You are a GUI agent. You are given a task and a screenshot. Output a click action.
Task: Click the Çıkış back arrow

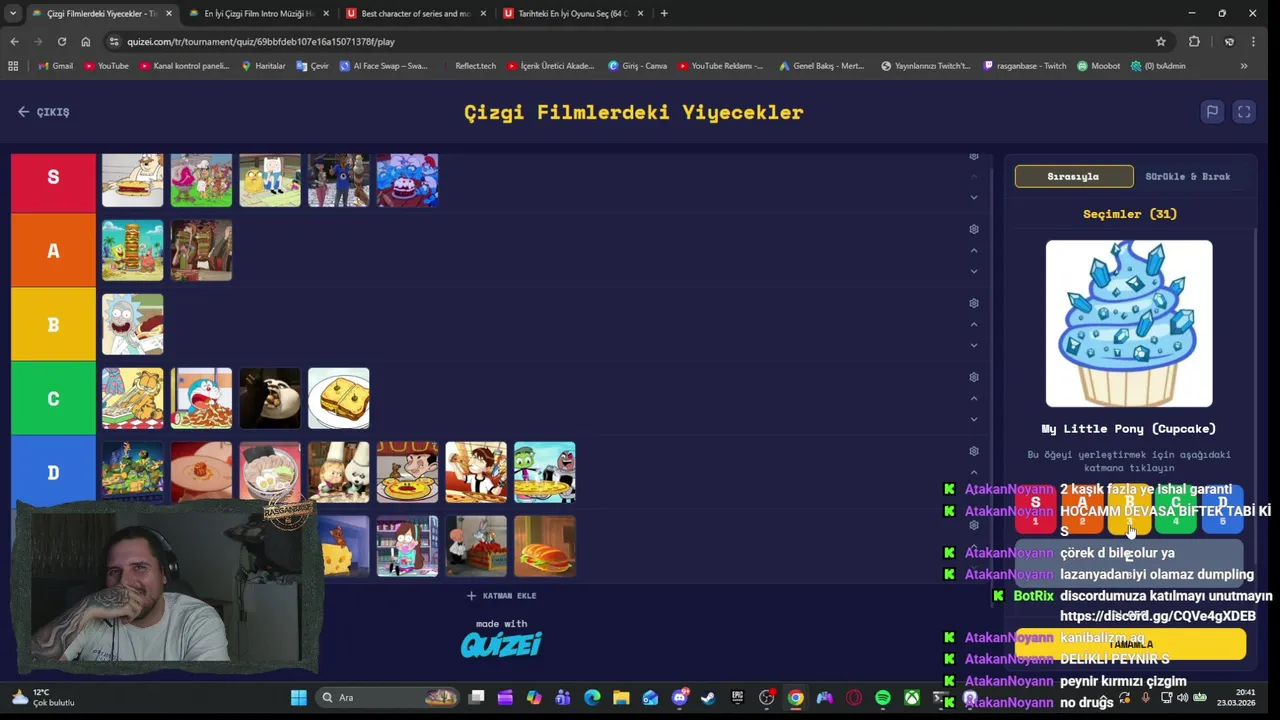click(43, 112)
